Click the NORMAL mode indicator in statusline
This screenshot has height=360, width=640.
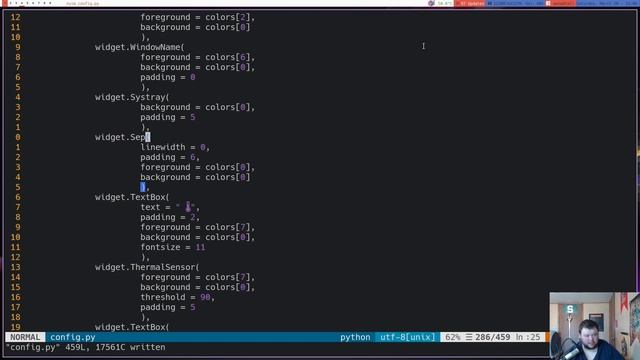click(x=25, y=337)
